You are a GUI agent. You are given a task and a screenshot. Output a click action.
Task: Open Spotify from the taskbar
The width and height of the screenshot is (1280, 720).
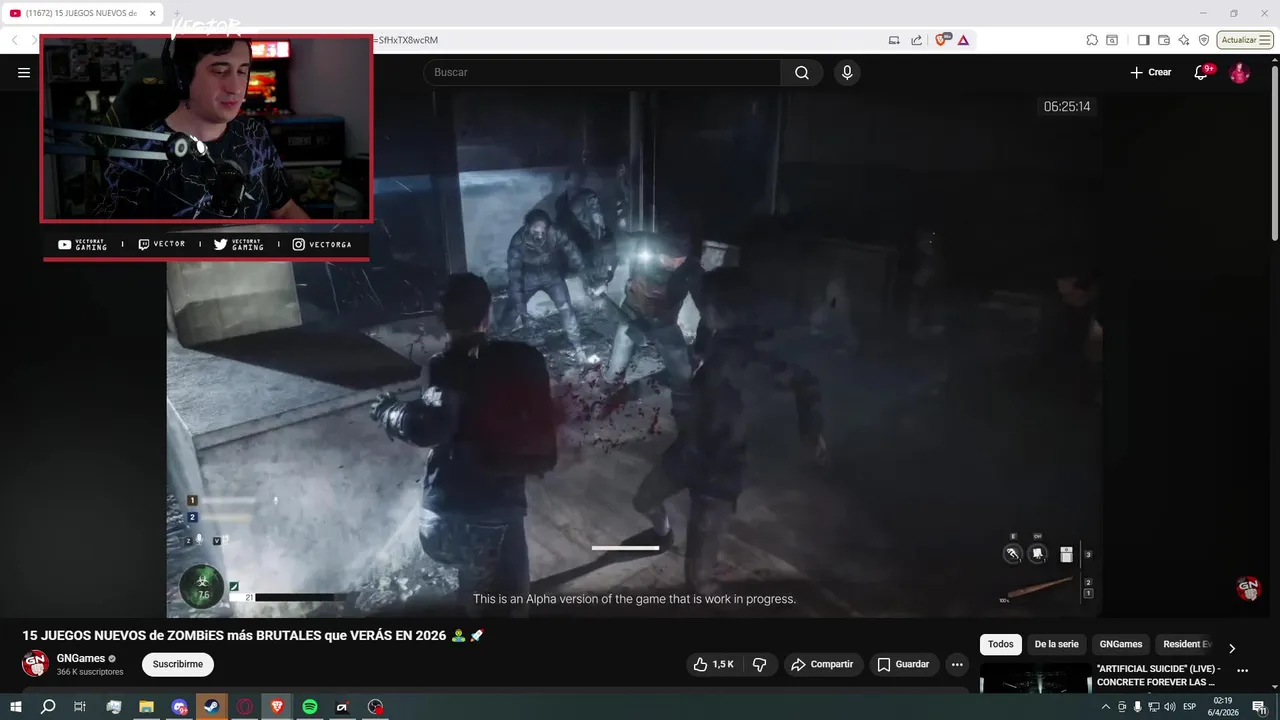click(310, 707)
